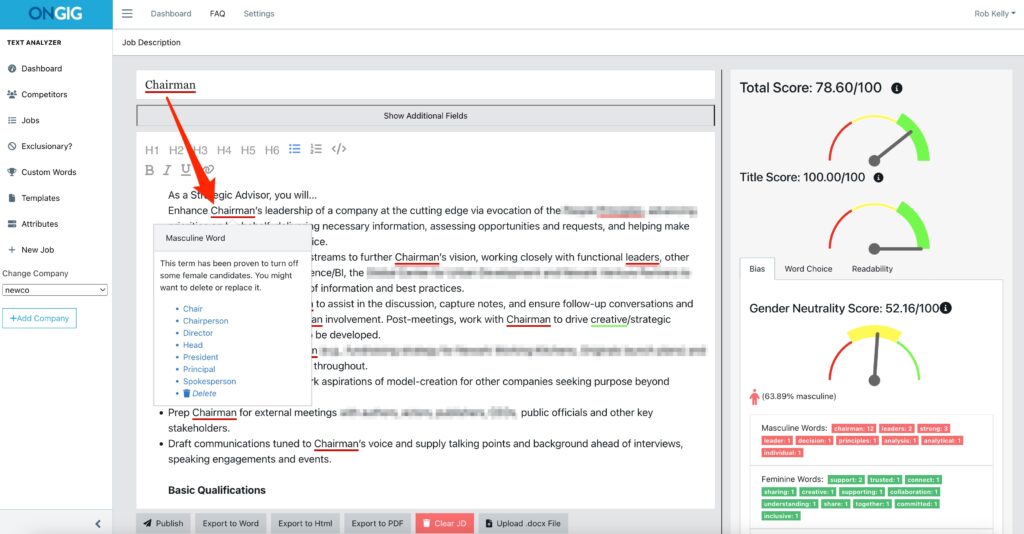The image size is (1024, 534).
Task: Toggle bold formatting
Action: (x=150, y=170)
